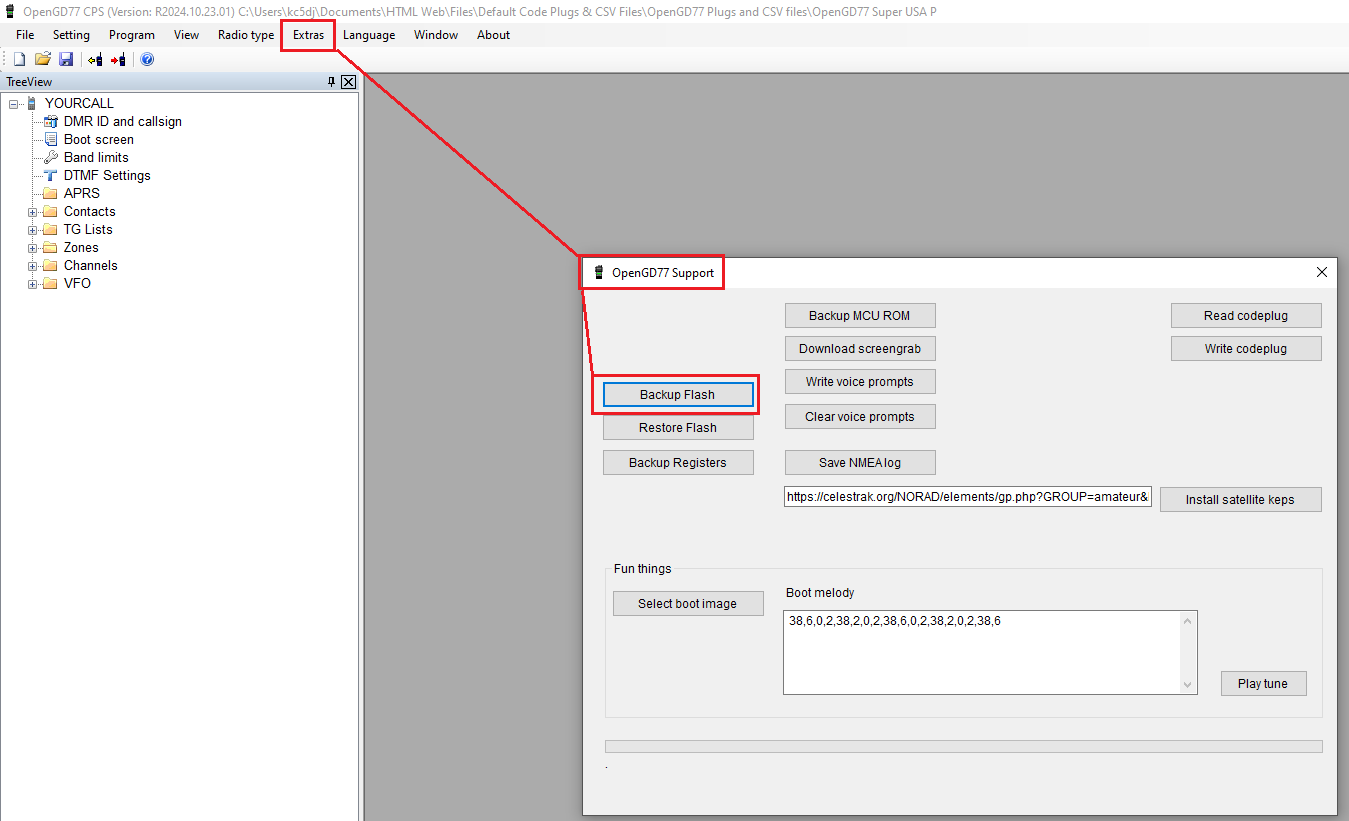Click the Contacts folder icon
The image size is (1349, 821).
[51, 211]
